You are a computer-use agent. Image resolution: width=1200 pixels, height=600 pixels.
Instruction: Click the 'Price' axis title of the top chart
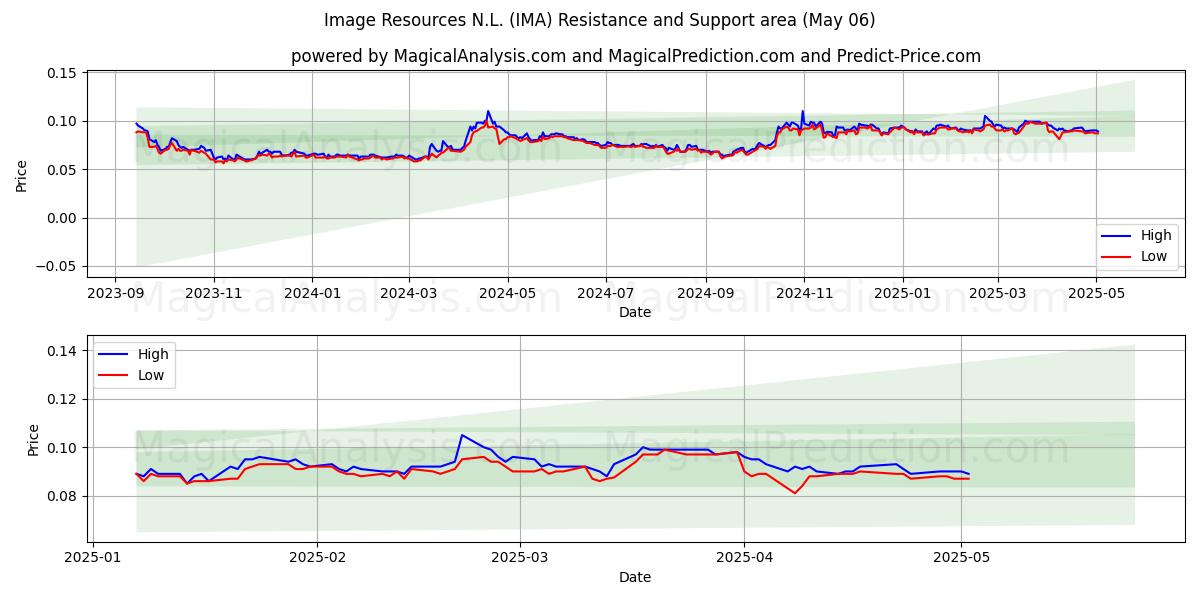[x=22, y=174]
